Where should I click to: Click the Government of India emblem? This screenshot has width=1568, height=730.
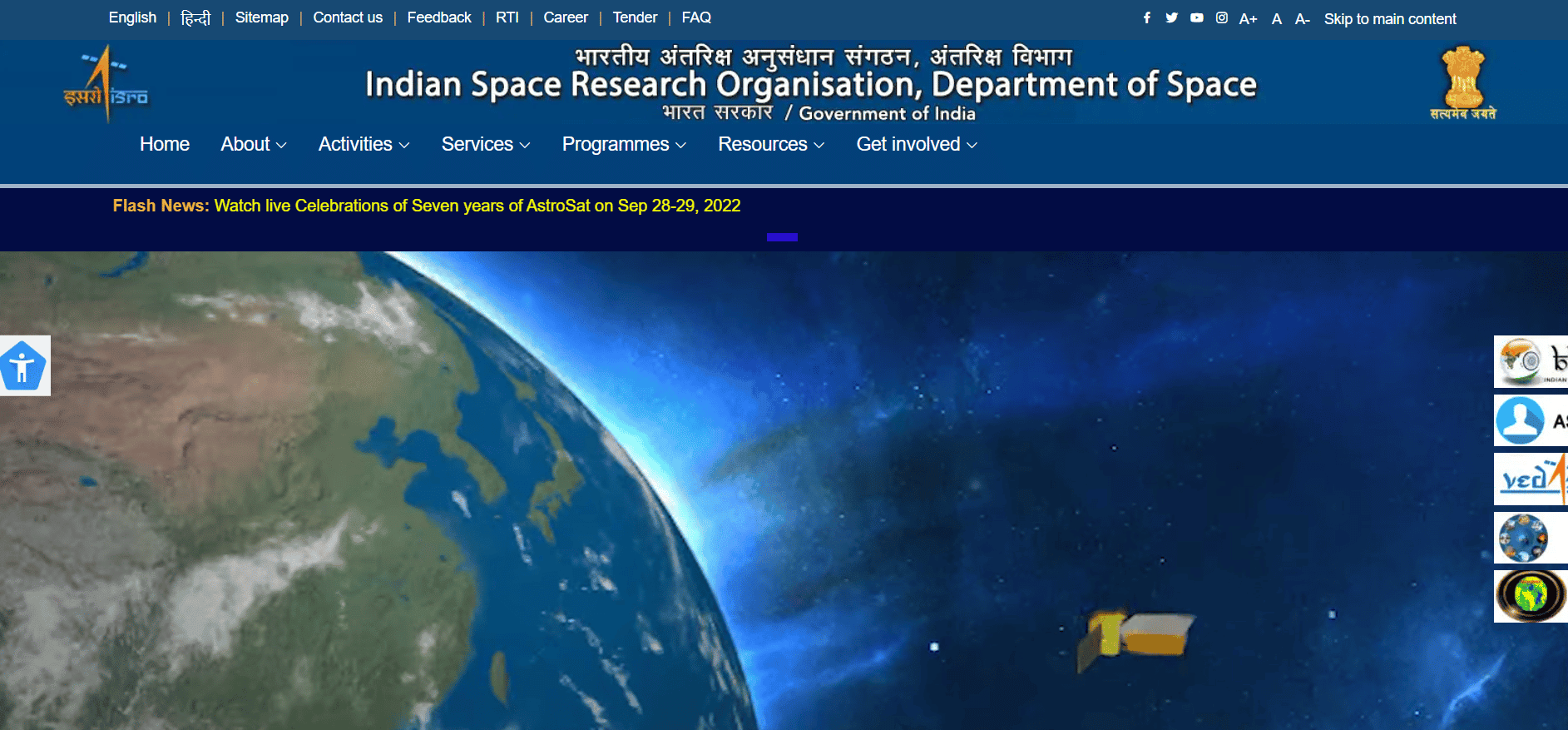[x=1463, y=83]
